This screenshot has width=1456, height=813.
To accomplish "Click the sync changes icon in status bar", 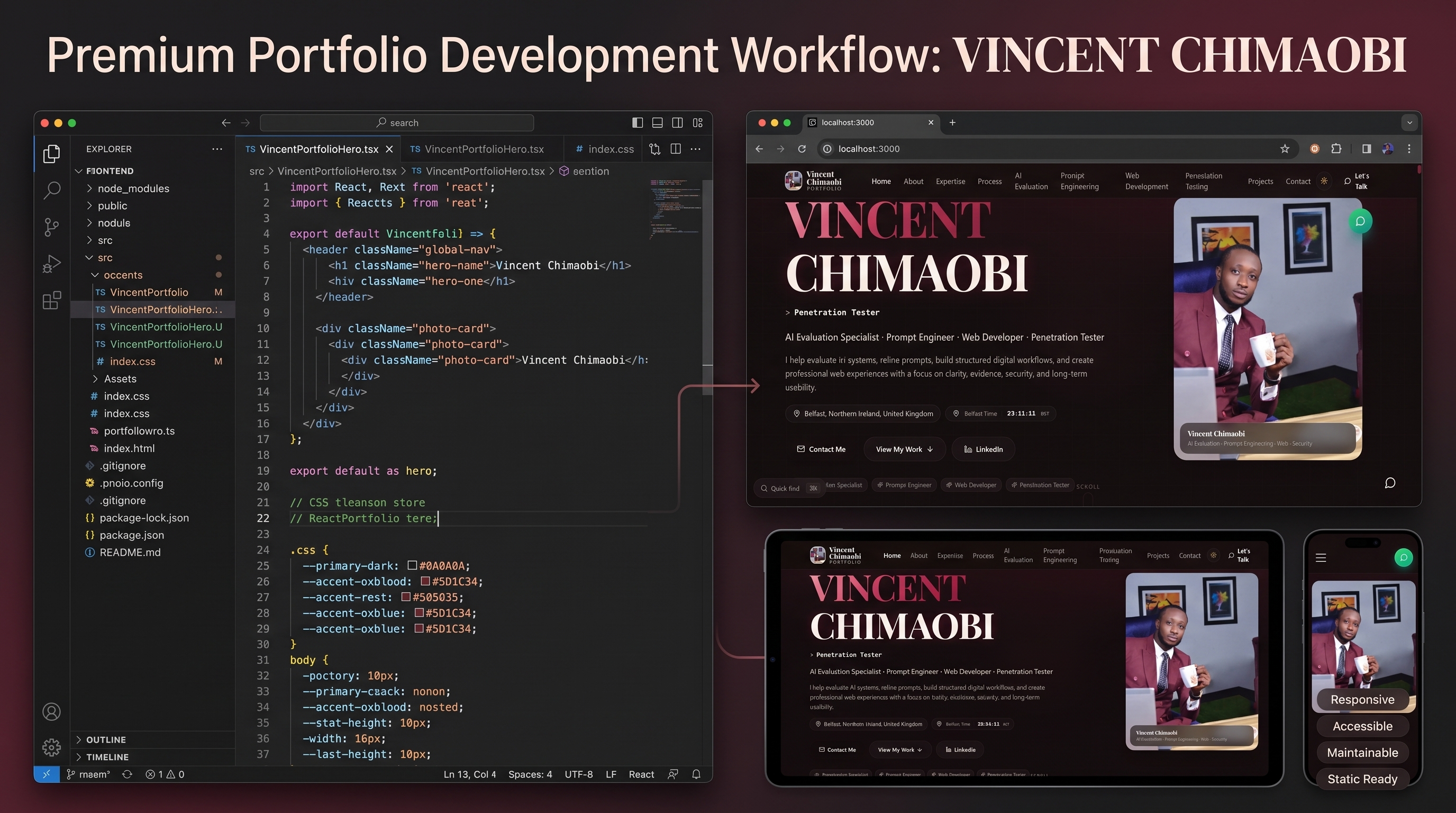I will click(x=127, y=774).
